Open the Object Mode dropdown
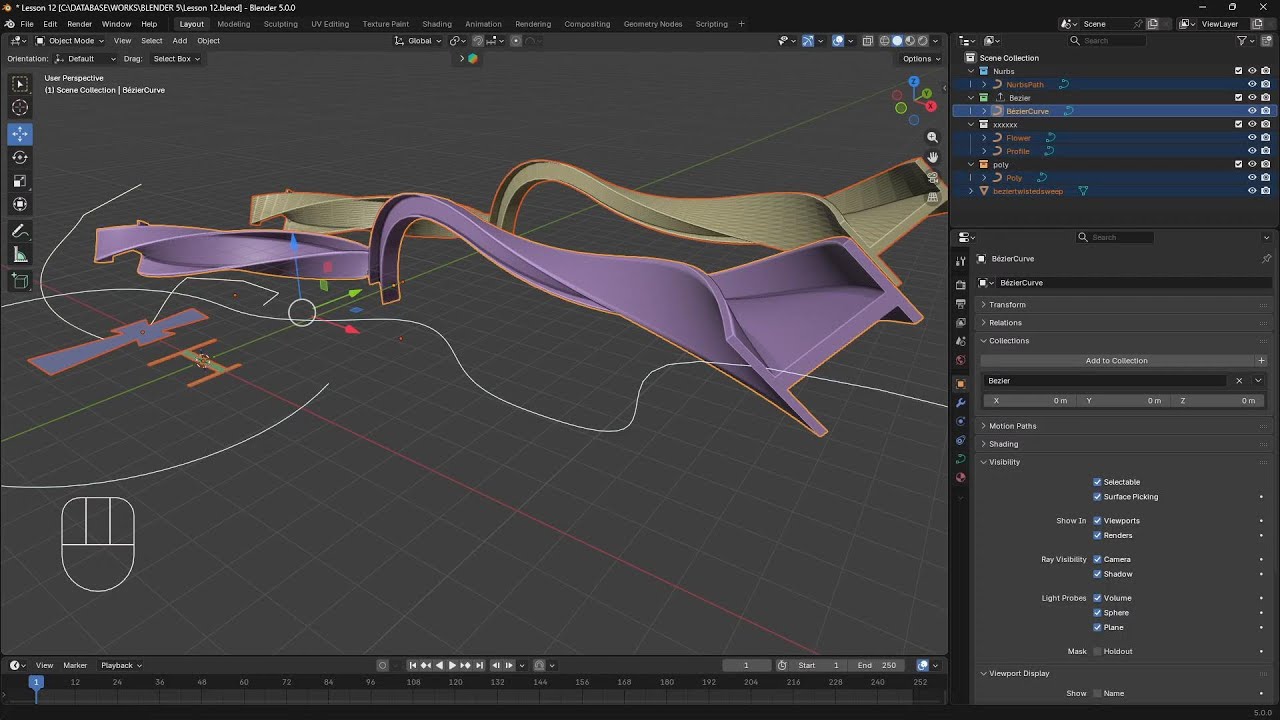 point(69,41)
